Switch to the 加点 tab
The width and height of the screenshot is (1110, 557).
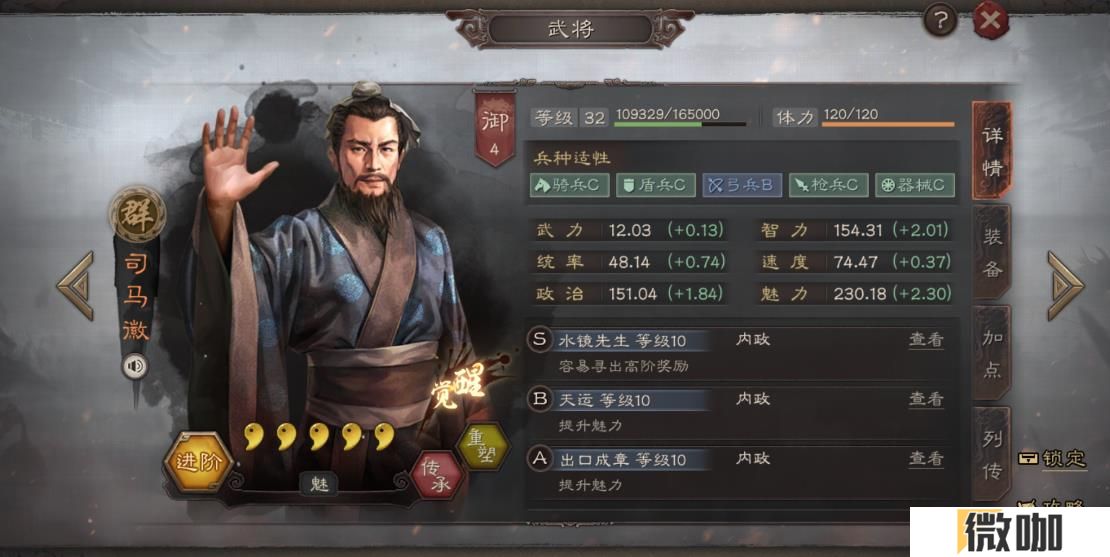[x=992, y=353]
